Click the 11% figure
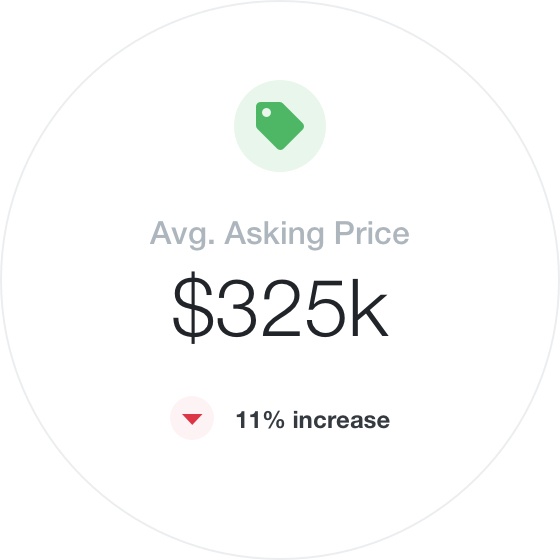The height and width of the screenshot is (560, 560). [x=260, y=420]
